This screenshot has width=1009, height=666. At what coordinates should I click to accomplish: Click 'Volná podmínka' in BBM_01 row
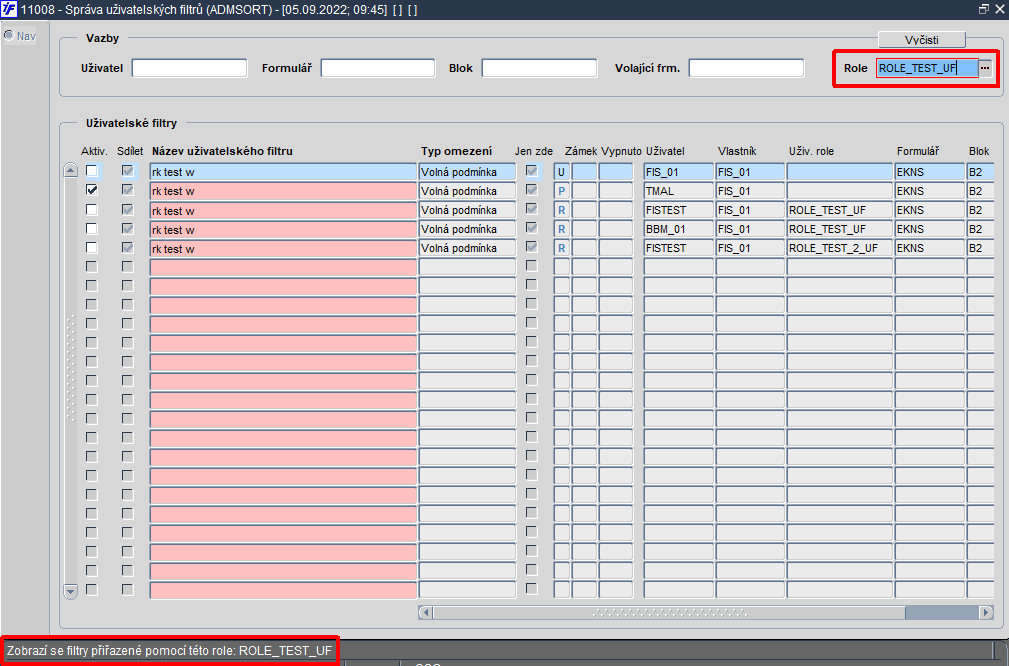(x=467, y=229)
